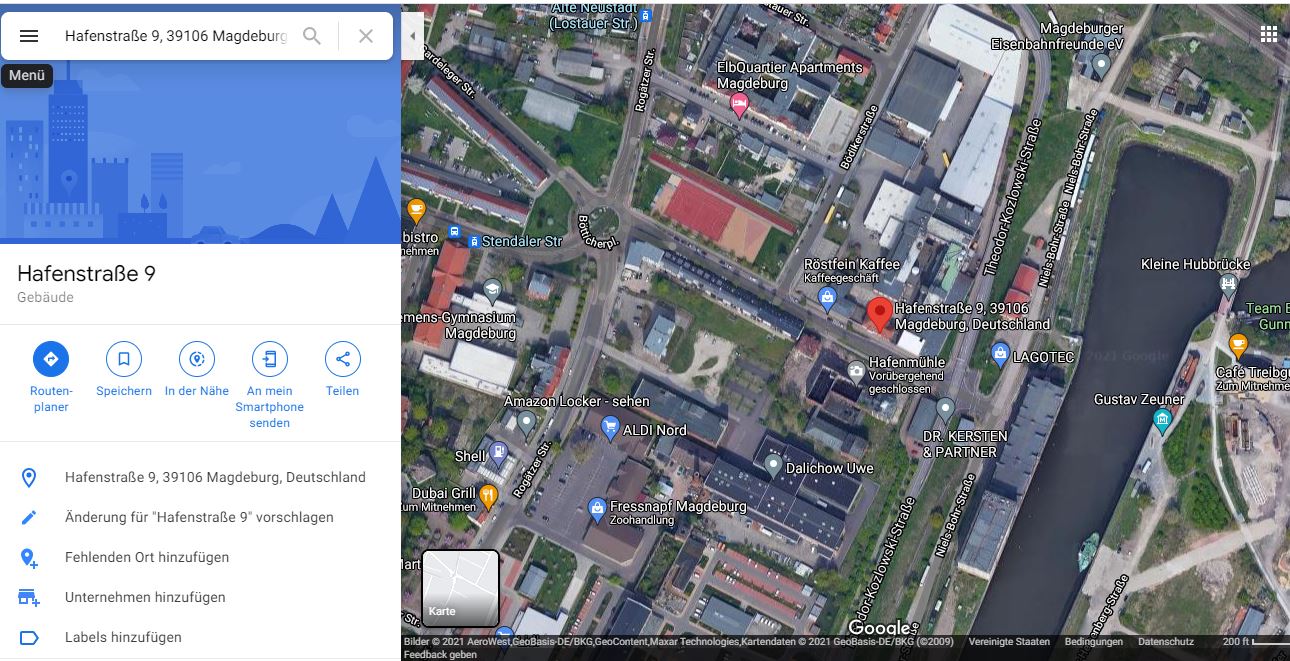Select the Gustav Zeuner museum marker
Viewport: 1290px width, 661px height.
pos(1162,420)
